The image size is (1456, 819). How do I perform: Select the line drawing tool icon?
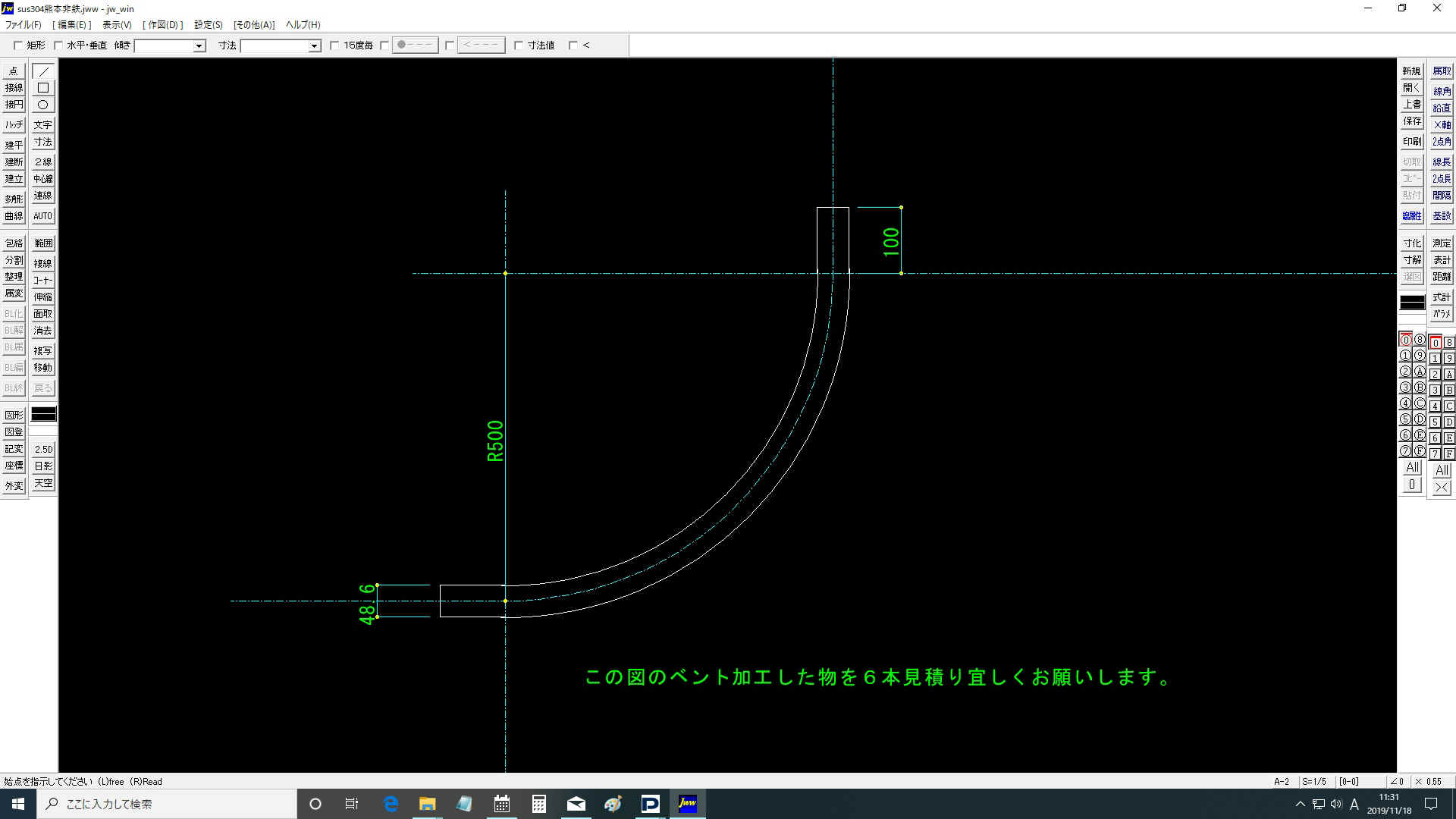43,71
